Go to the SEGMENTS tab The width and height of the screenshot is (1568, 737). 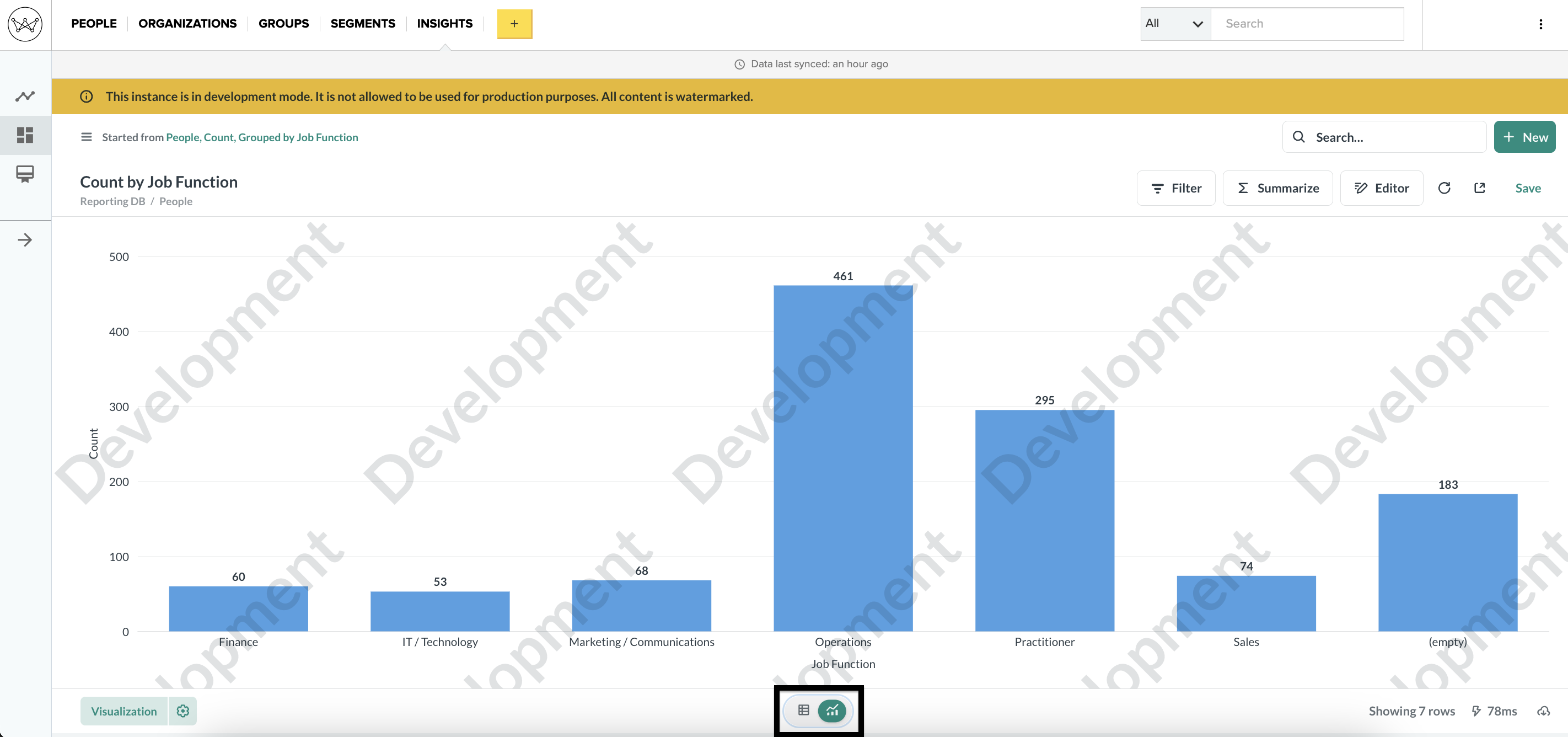[x=363, y=24]
